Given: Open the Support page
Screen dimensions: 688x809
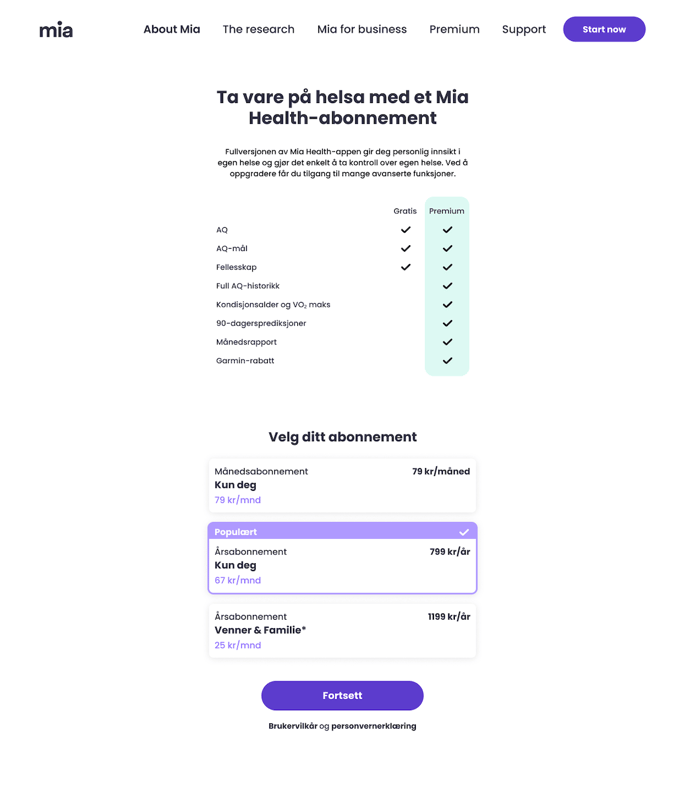Looking at the screenshot, I should pos(524,30).
